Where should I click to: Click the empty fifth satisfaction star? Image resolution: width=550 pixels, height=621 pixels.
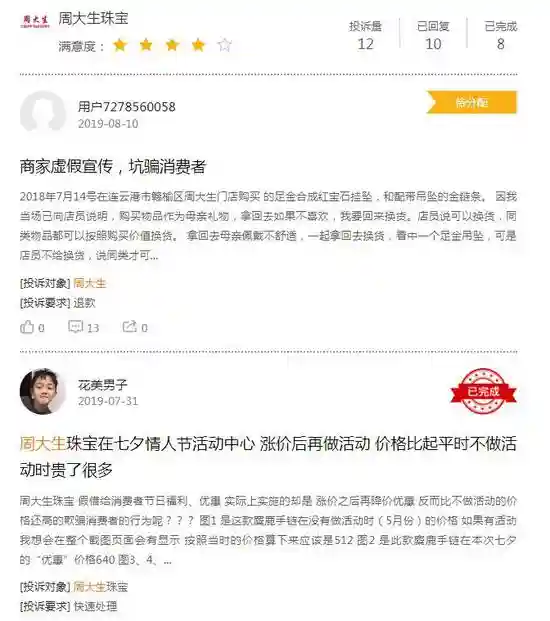point(225,45)
